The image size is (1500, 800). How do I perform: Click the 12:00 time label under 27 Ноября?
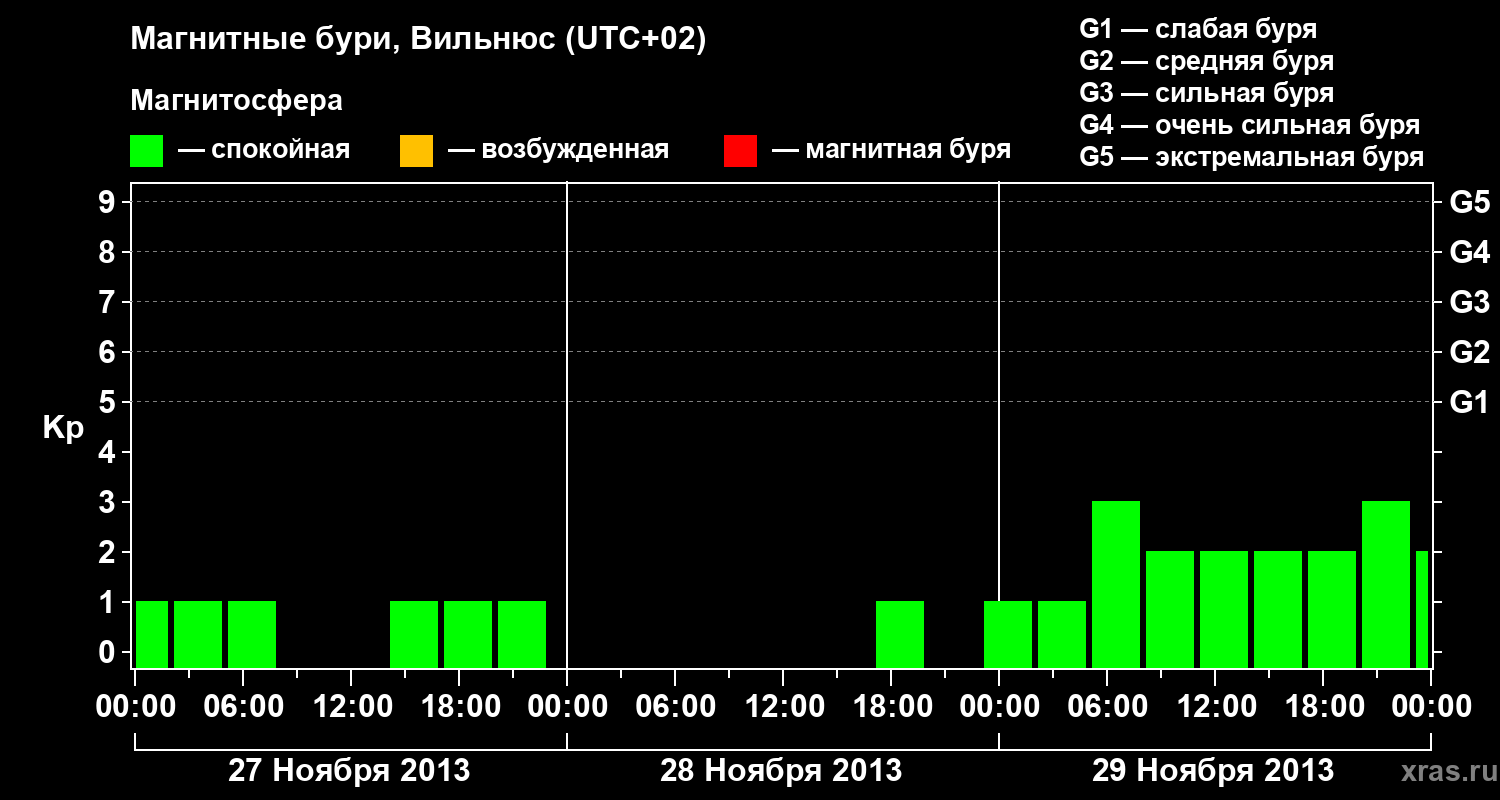[351, 707]
